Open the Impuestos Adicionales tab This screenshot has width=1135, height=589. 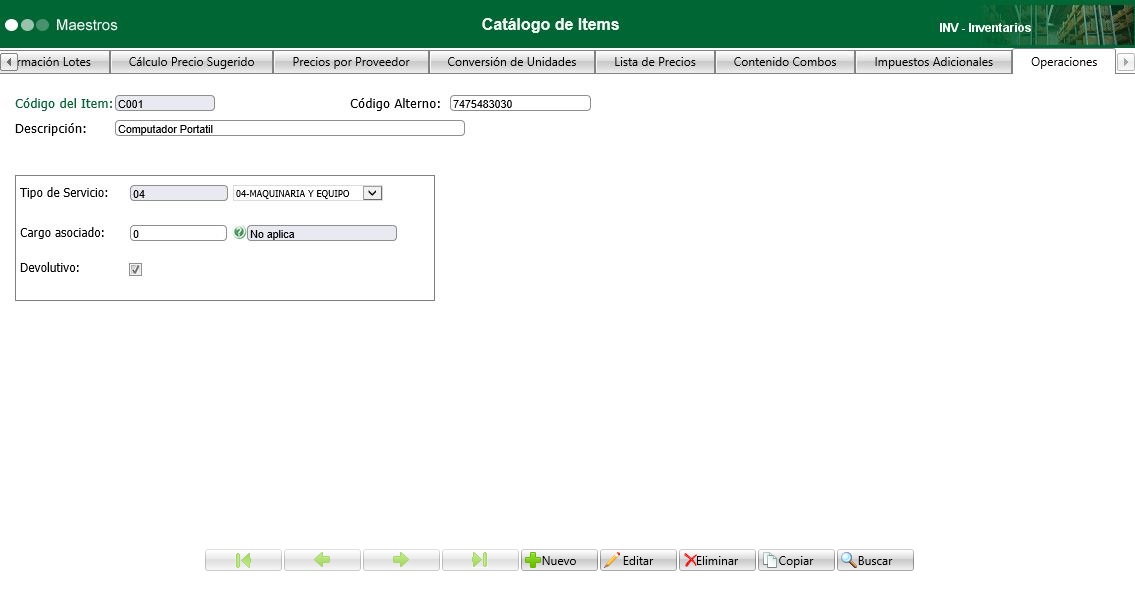click(933, 61)
